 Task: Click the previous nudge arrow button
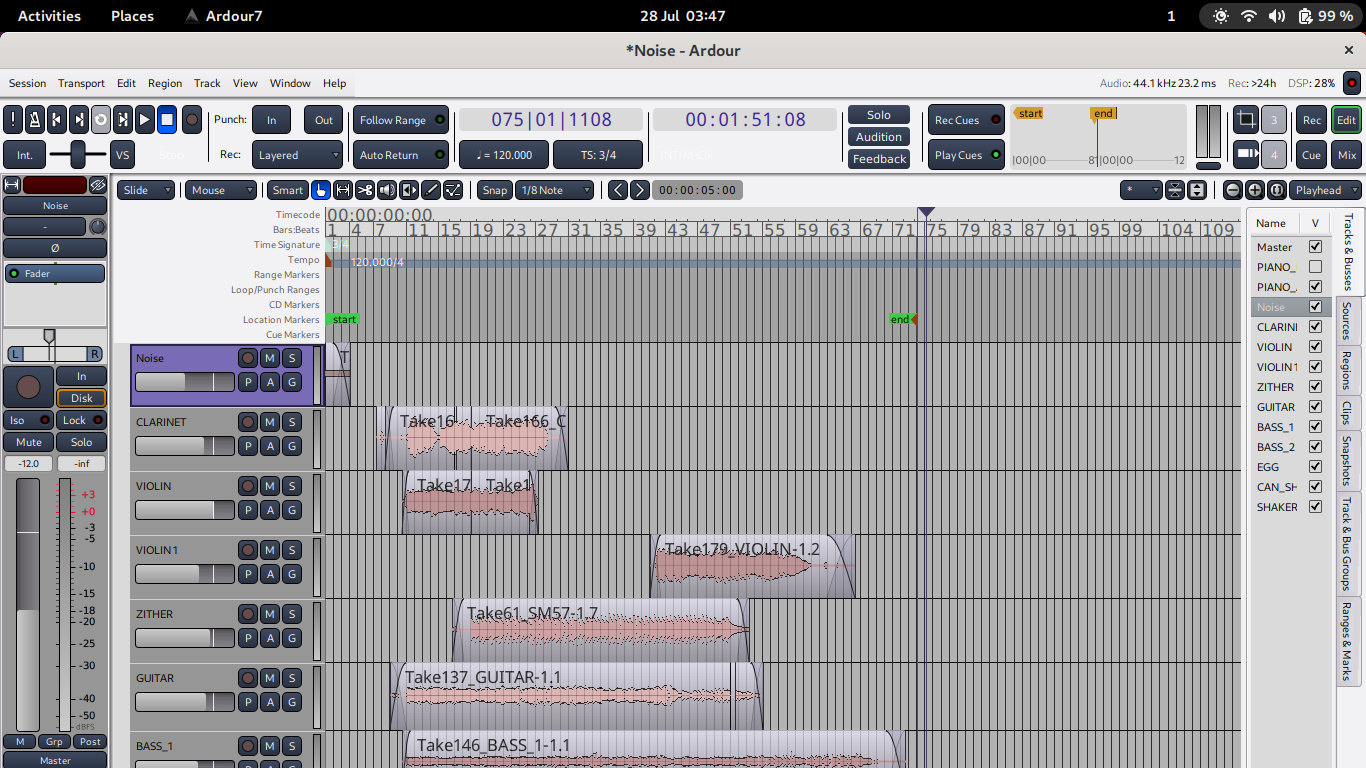click(x=618, y=190)
